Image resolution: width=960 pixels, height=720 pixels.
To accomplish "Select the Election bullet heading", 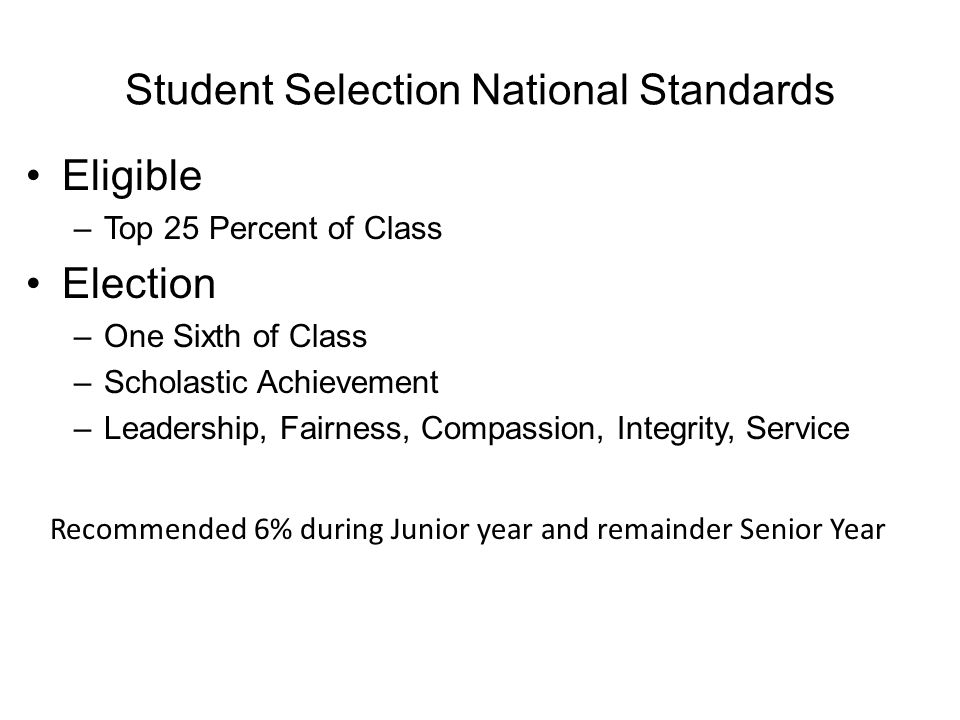I will coord(139,284).
